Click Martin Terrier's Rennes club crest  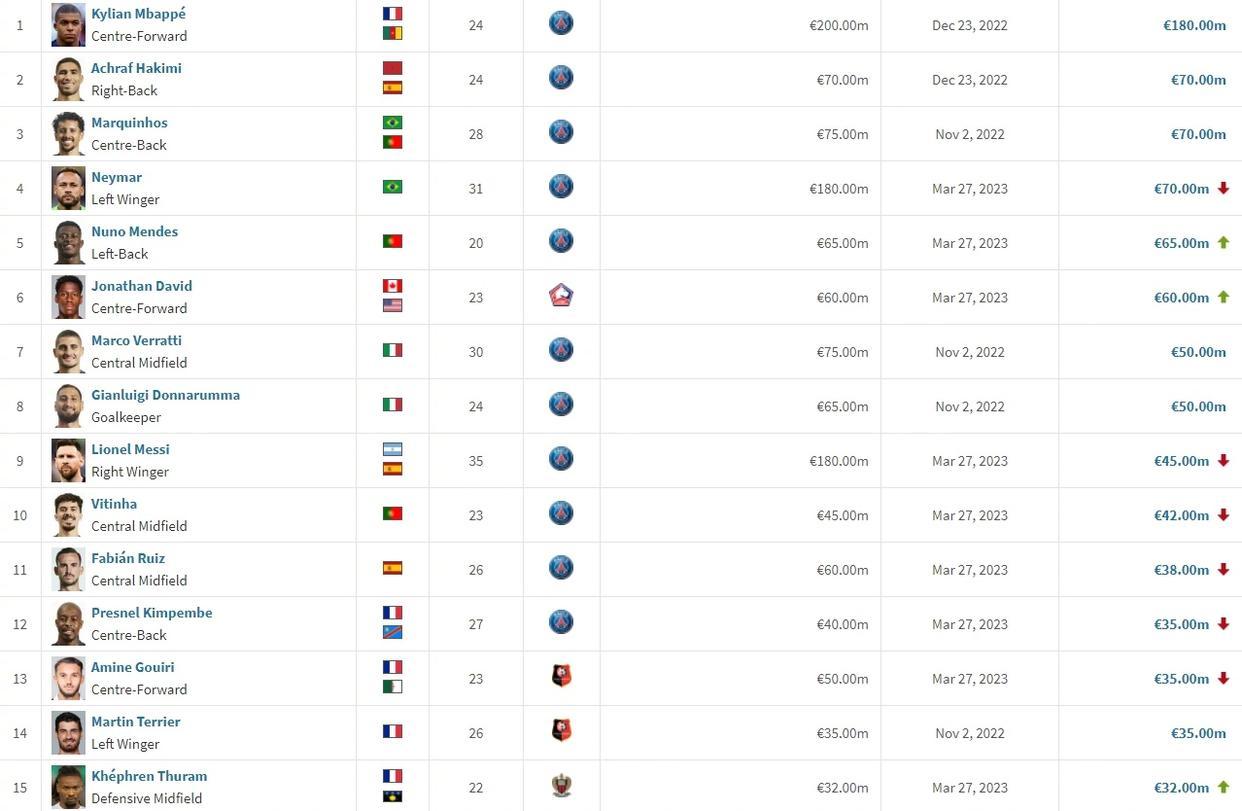coord(561,731)
